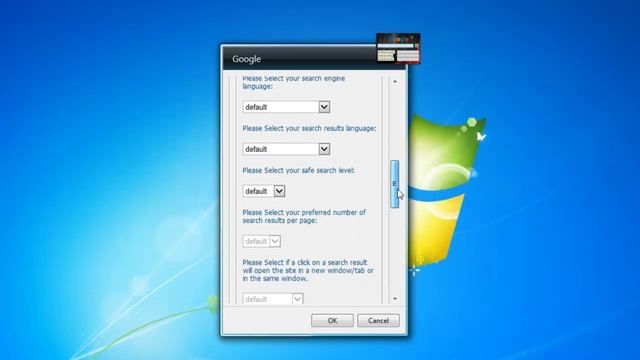Confirm settings with the OK button

click(332, 320)
